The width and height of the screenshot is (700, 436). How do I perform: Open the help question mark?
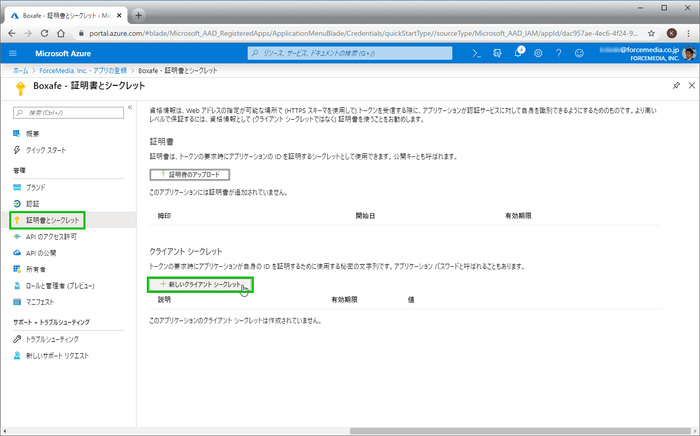558,53
